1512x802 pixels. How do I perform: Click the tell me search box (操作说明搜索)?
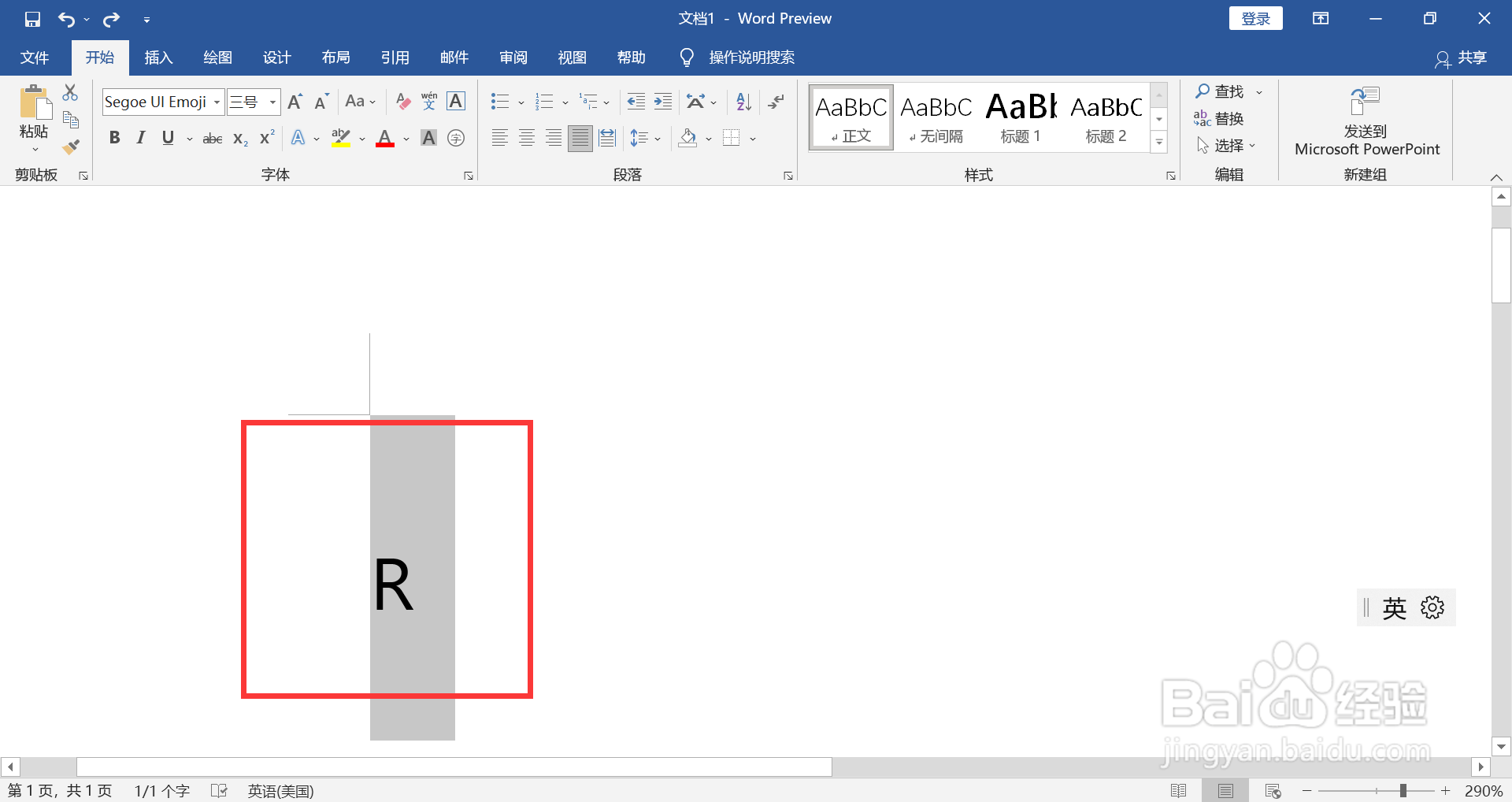pyautogui.click(x=751, y=58)
